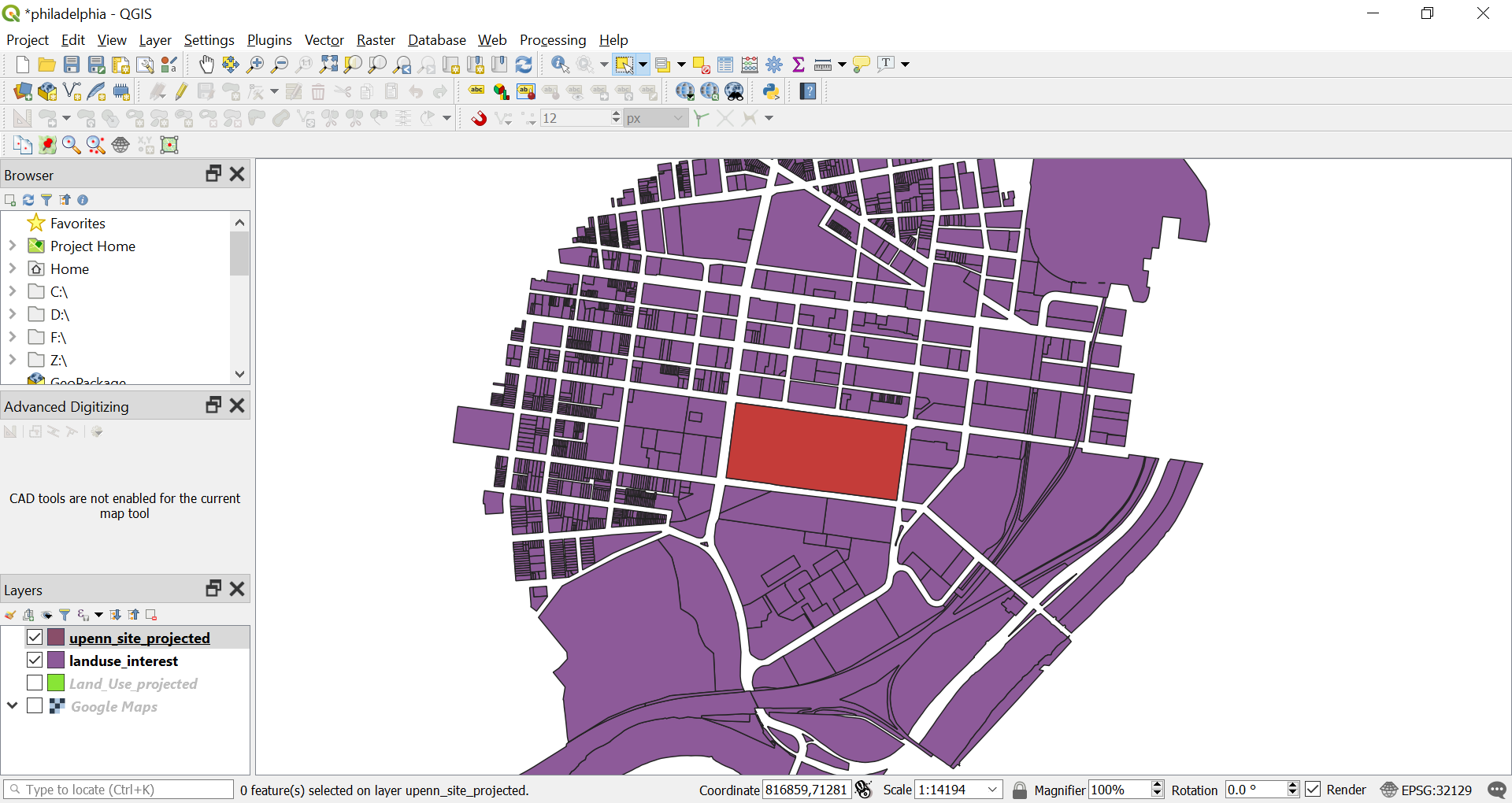1512x803 pixels.
Task: Refresh the map canvas
Action: coord(524,65)
